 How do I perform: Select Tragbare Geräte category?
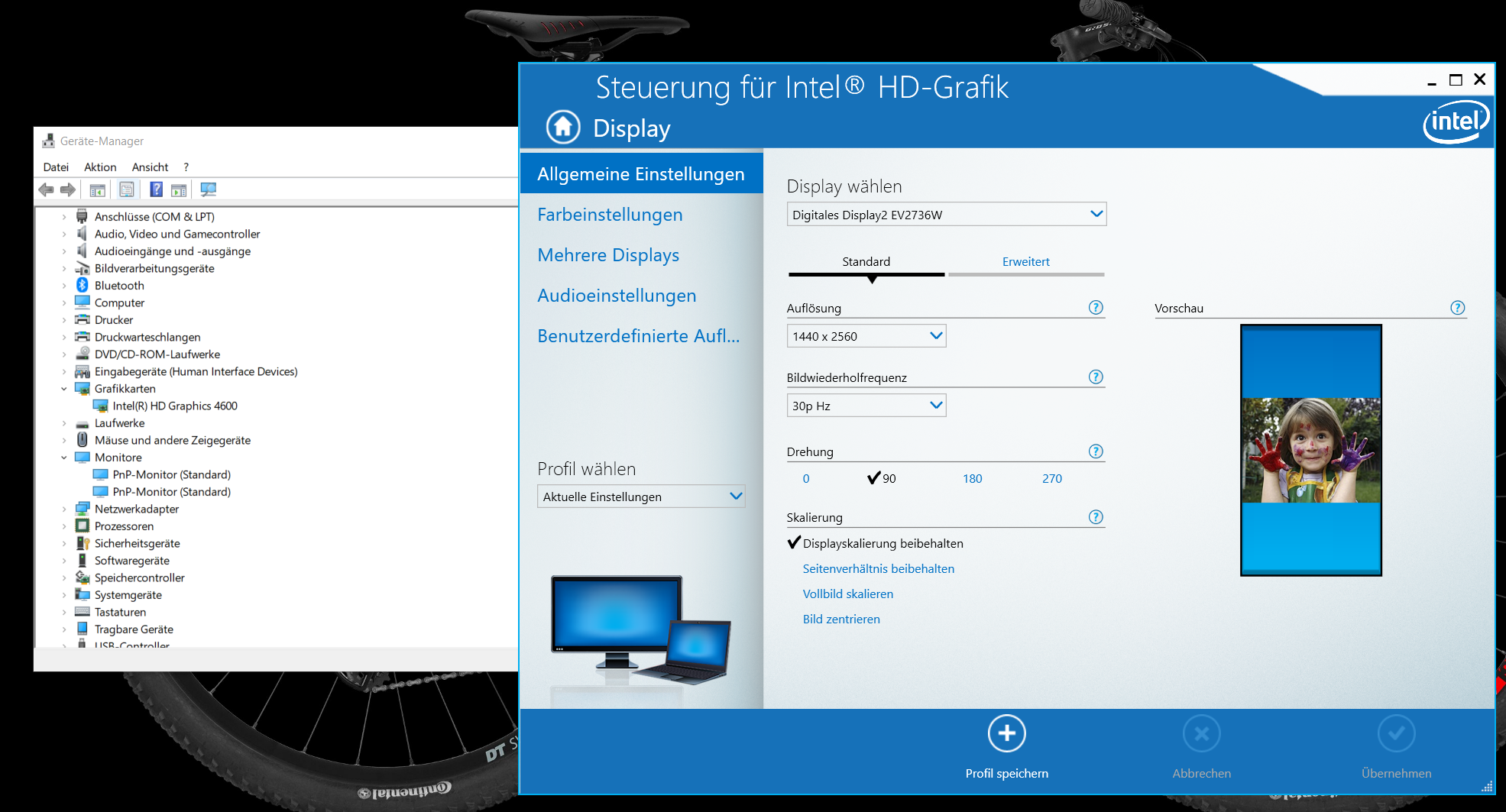point(134,629)
